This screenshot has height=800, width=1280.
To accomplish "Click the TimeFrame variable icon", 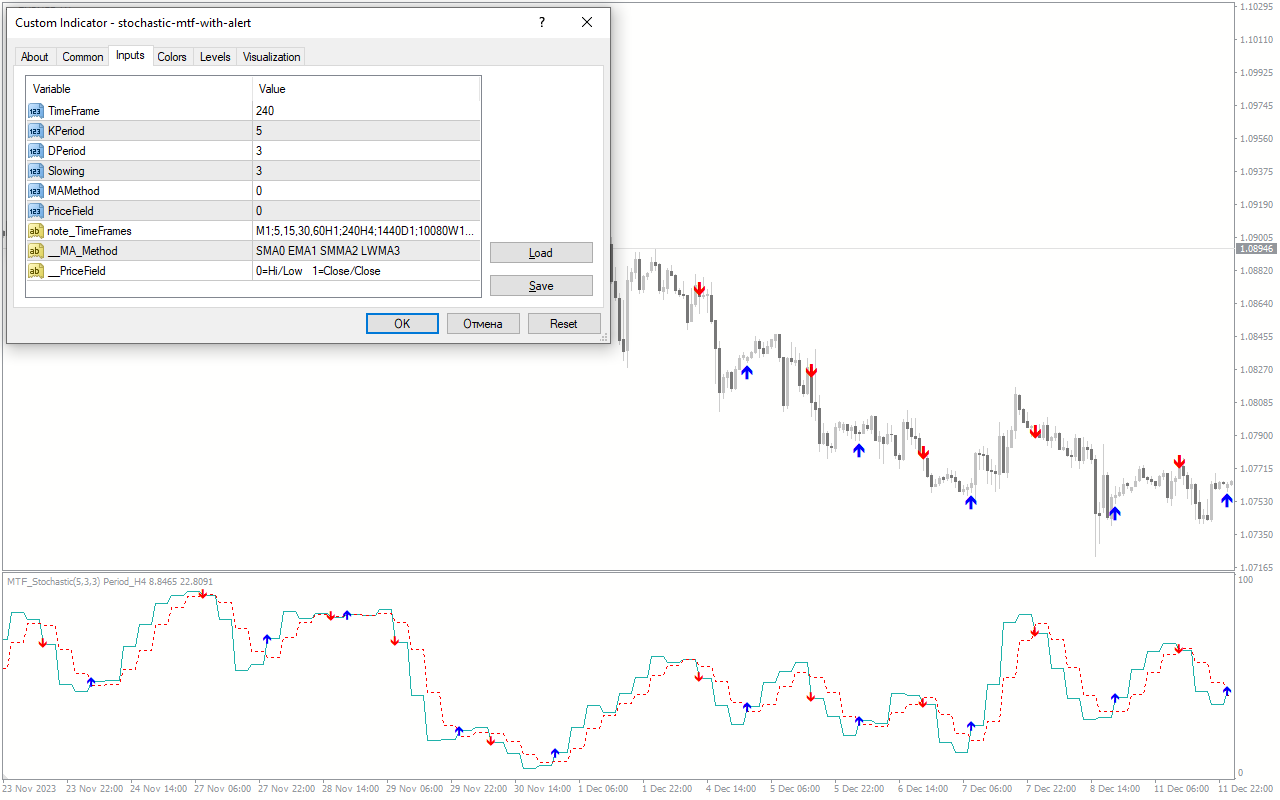I will 36,111.
